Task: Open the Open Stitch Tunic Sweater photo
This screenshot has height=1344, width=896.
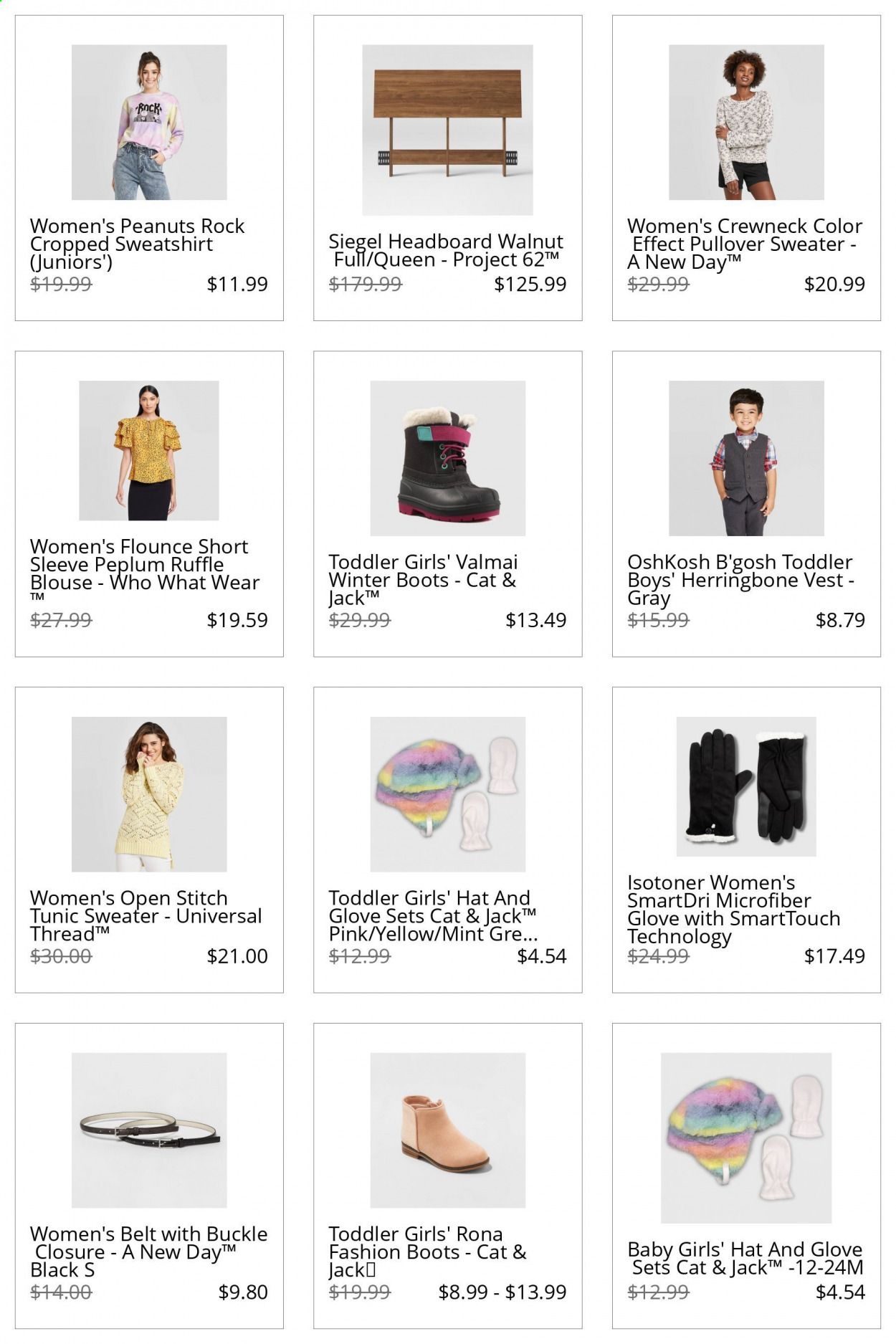Action: [149, 794]
